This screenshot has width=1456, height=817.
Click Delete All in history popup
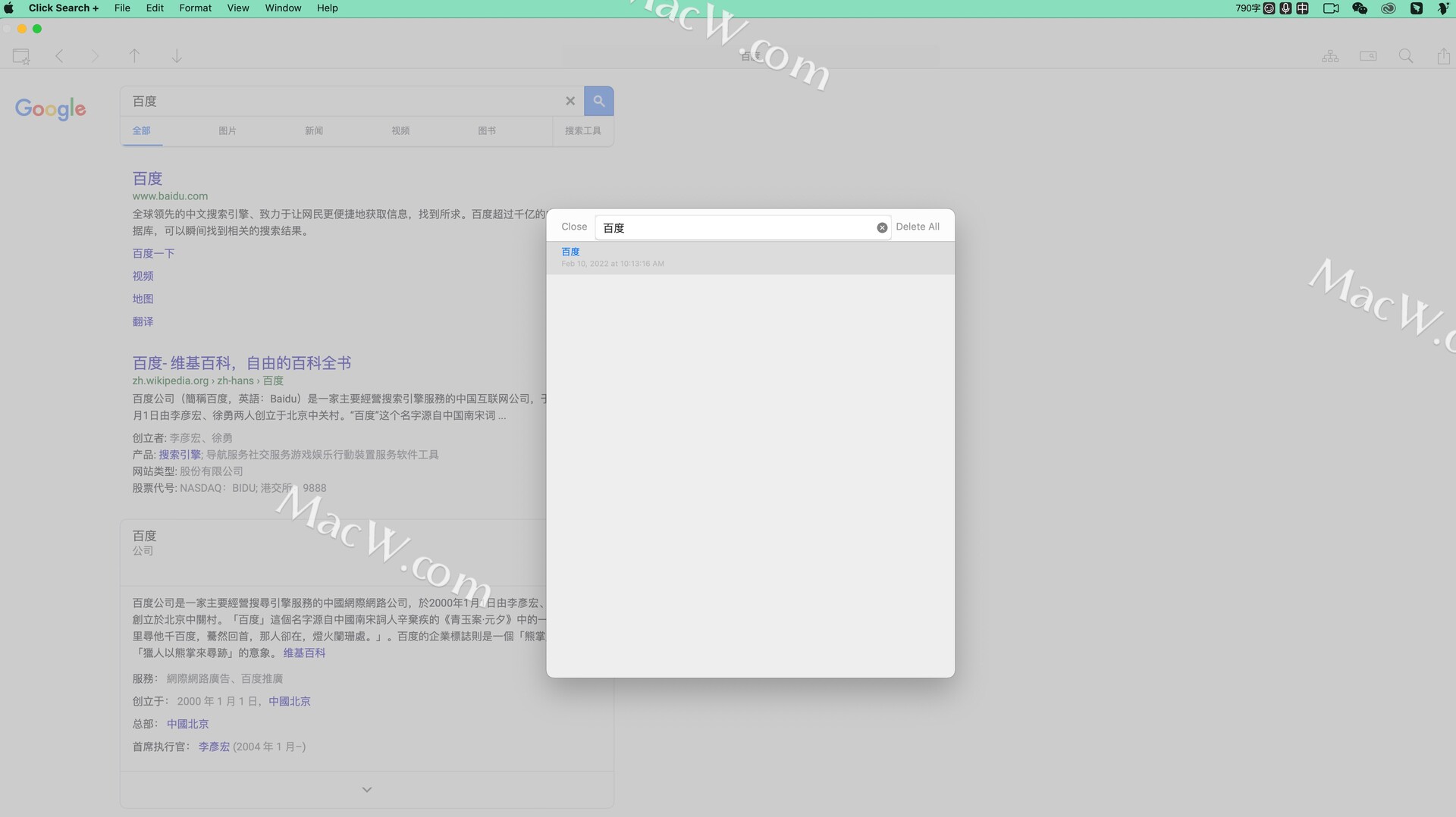click(918, 227)
